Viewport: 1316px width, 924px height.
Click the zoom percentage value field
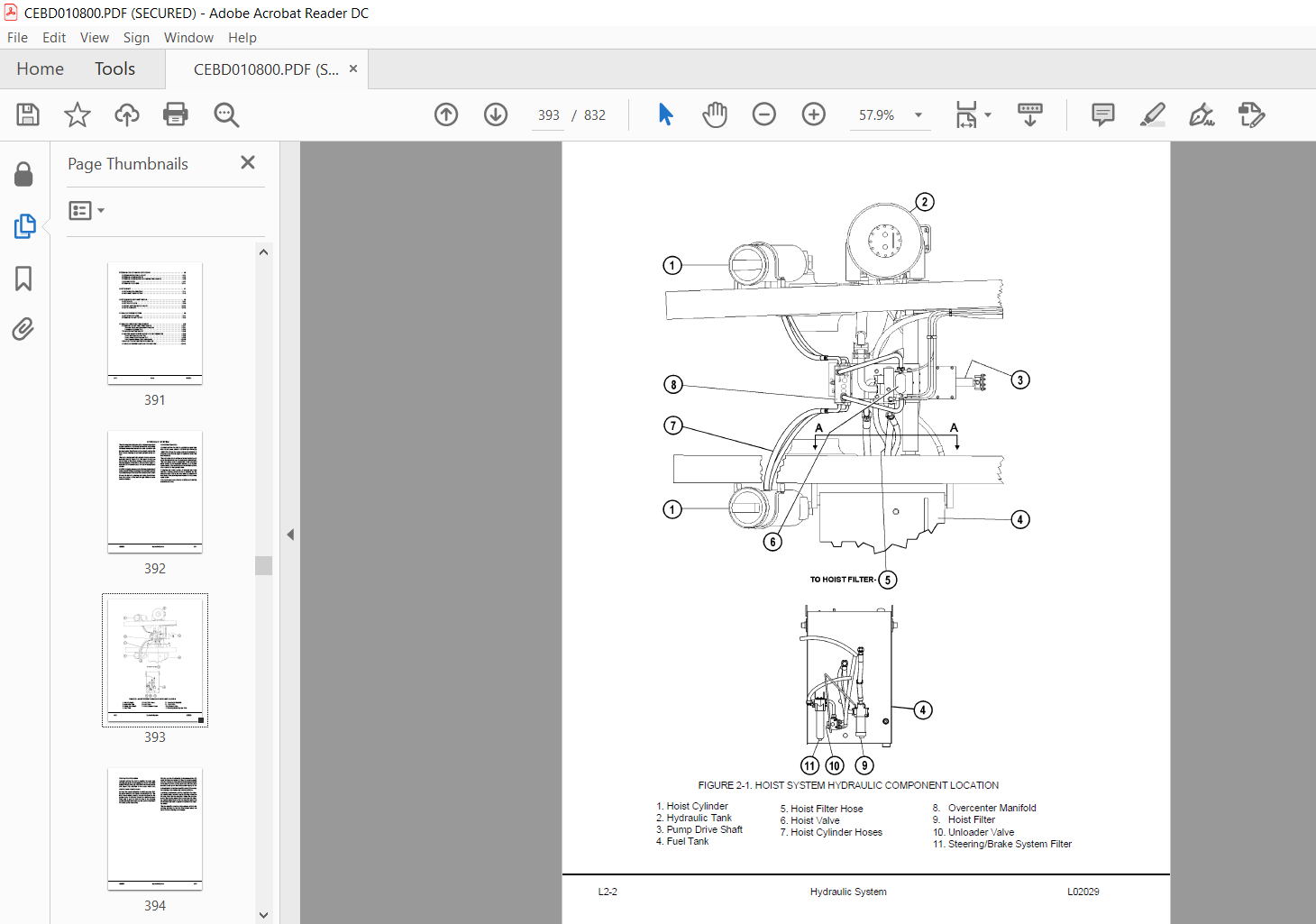(x=876, y=115)
